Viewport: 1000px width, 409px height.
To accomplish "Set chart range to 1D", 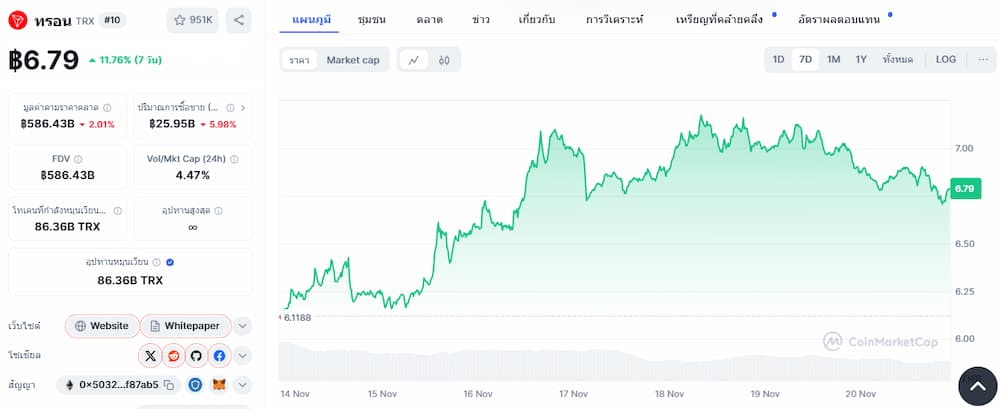I will tap(778, 59).
